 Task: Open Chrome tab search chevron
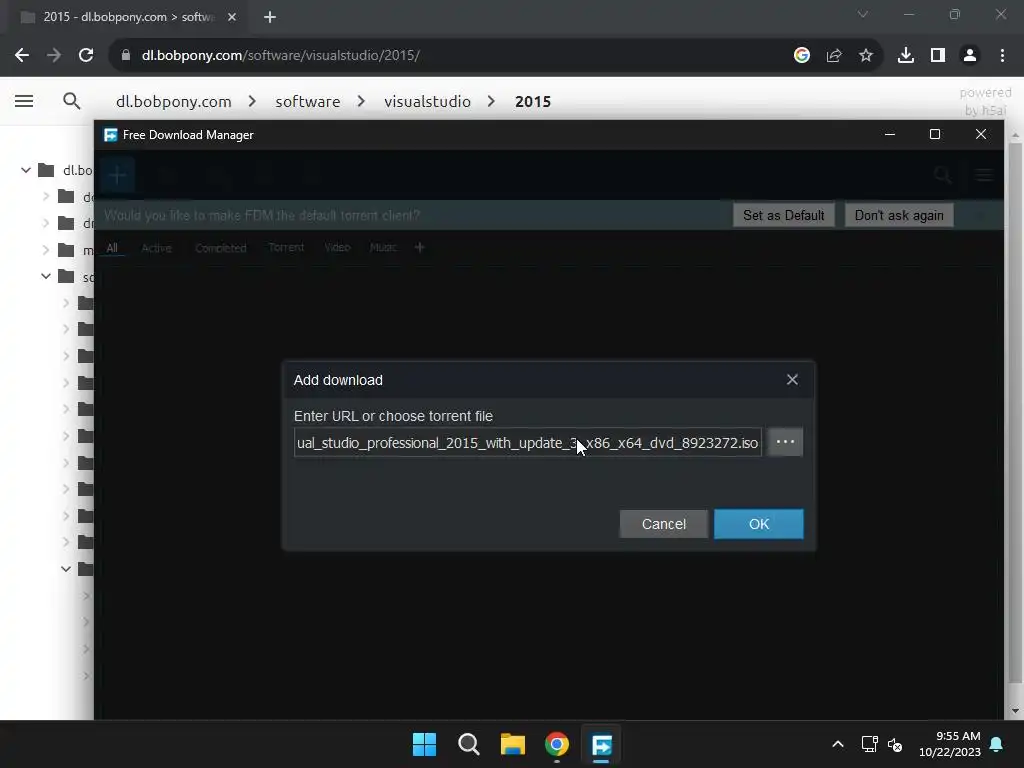click(863, 14)
